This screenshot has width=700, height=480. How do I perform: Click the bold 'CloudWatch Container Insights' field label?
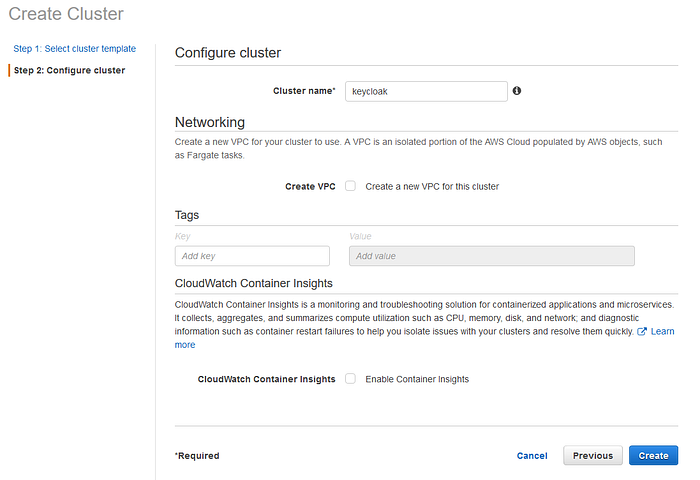[267, 379]
